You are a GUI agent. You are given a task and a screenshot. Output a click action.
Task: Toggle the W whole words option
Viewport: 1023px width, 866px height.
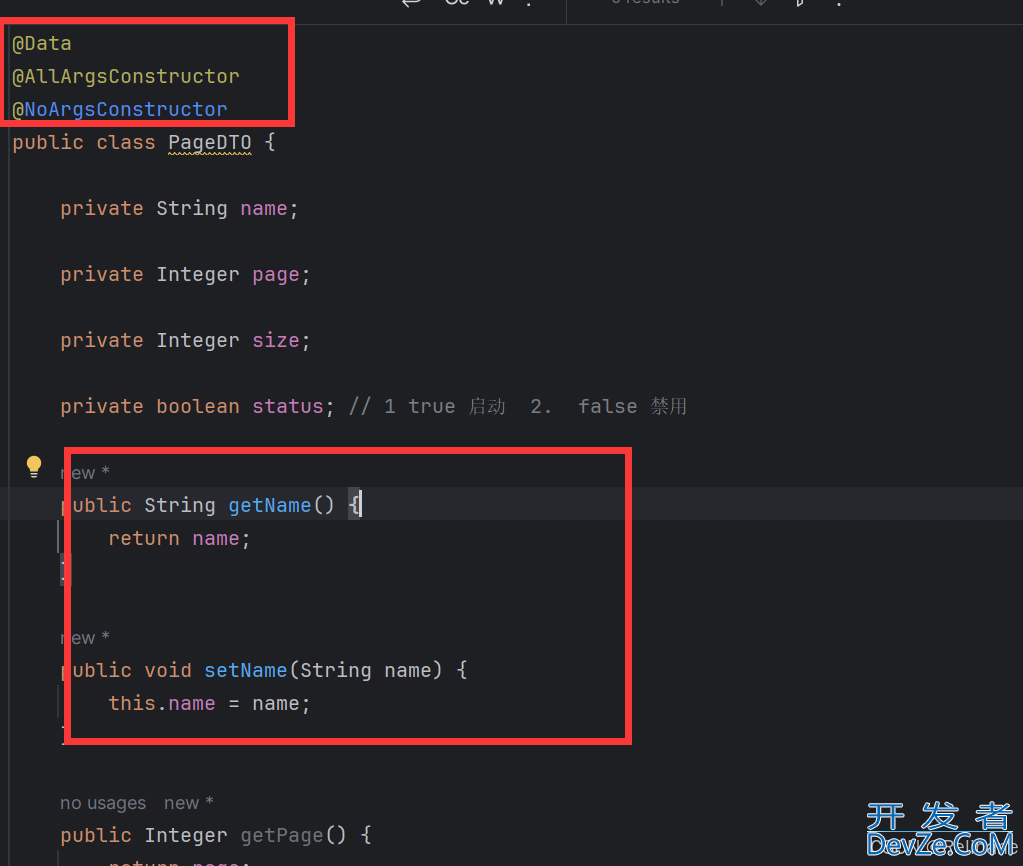click(495, 3)
